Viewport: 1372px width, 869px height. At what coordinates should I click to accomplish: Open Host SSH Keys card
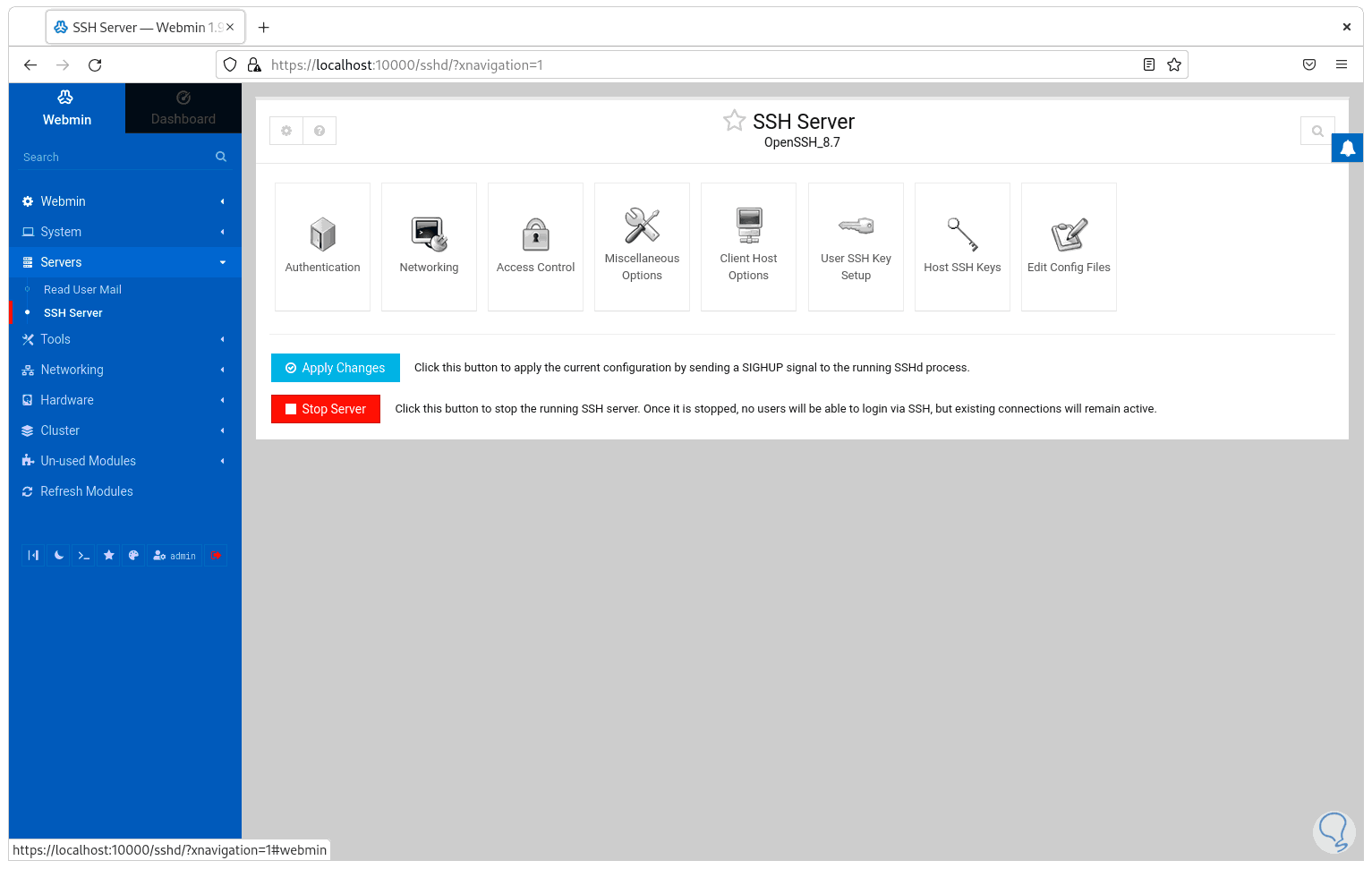tap(962, 247)
